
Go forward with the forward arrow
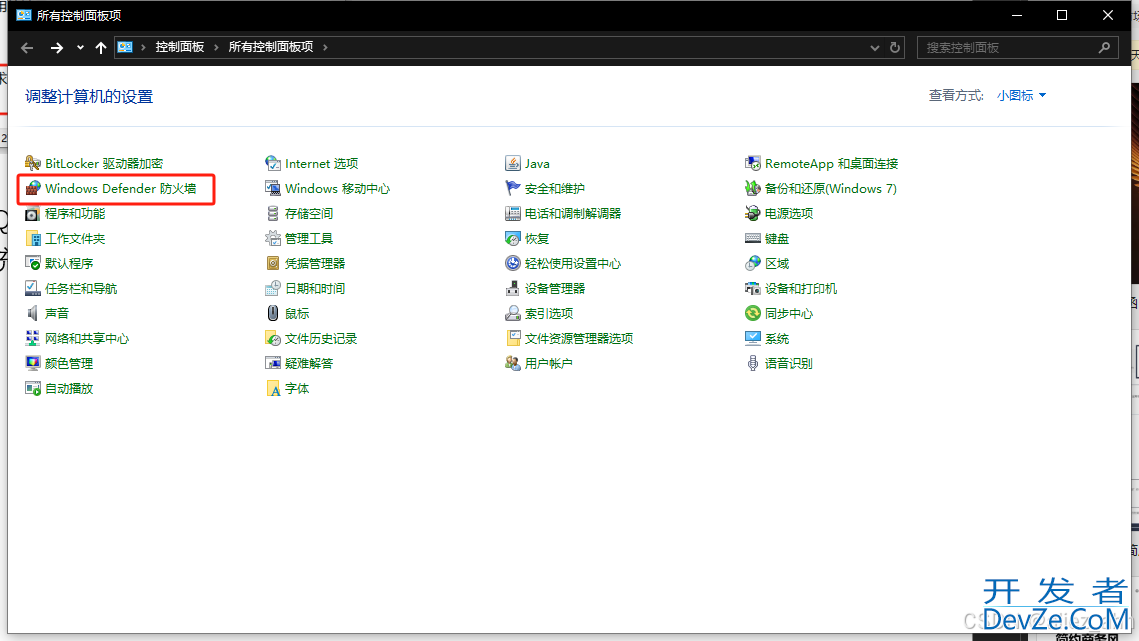click(x=56, y=47)
